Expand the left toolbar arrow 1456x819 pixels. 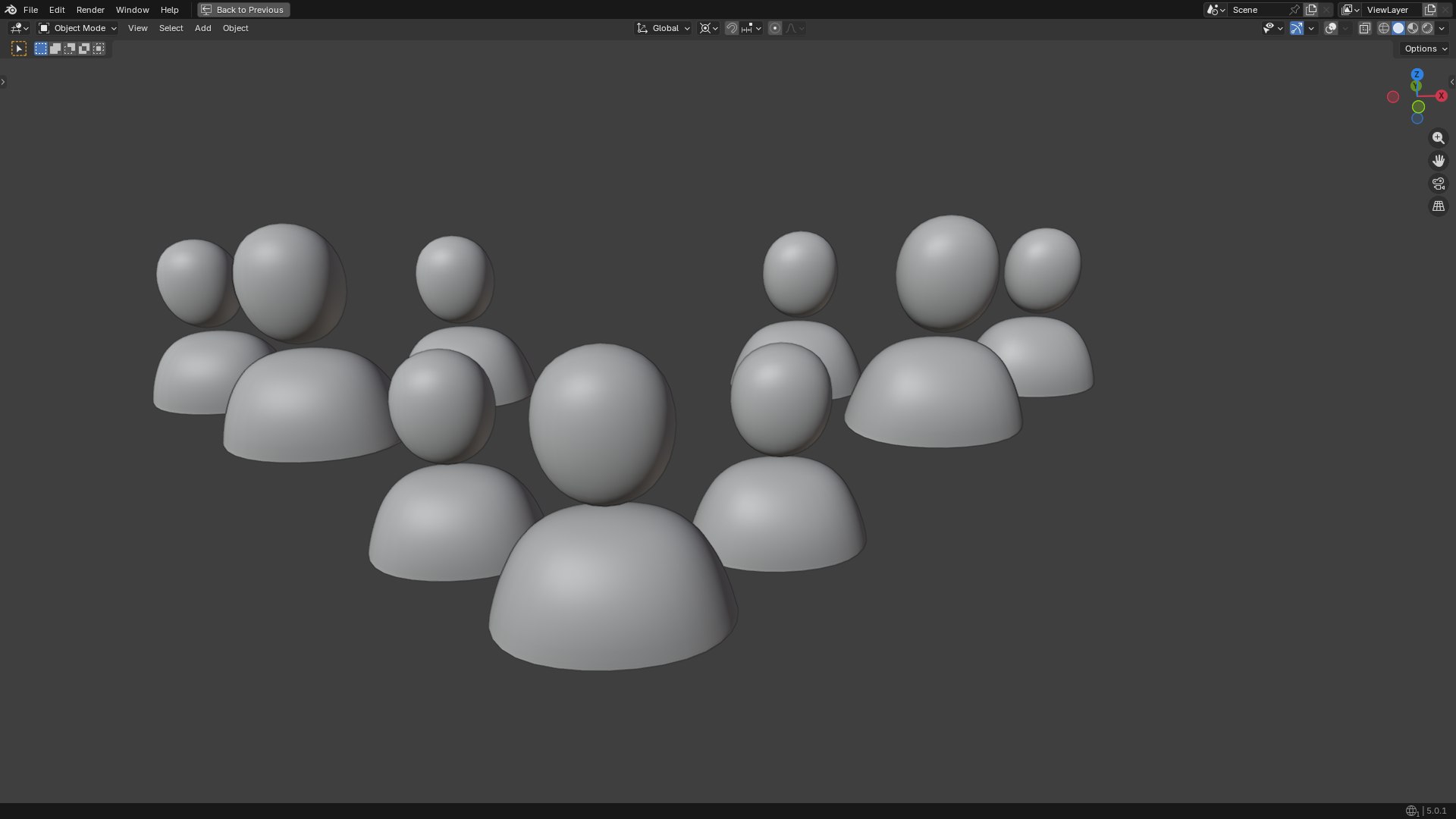pos(3,82)
